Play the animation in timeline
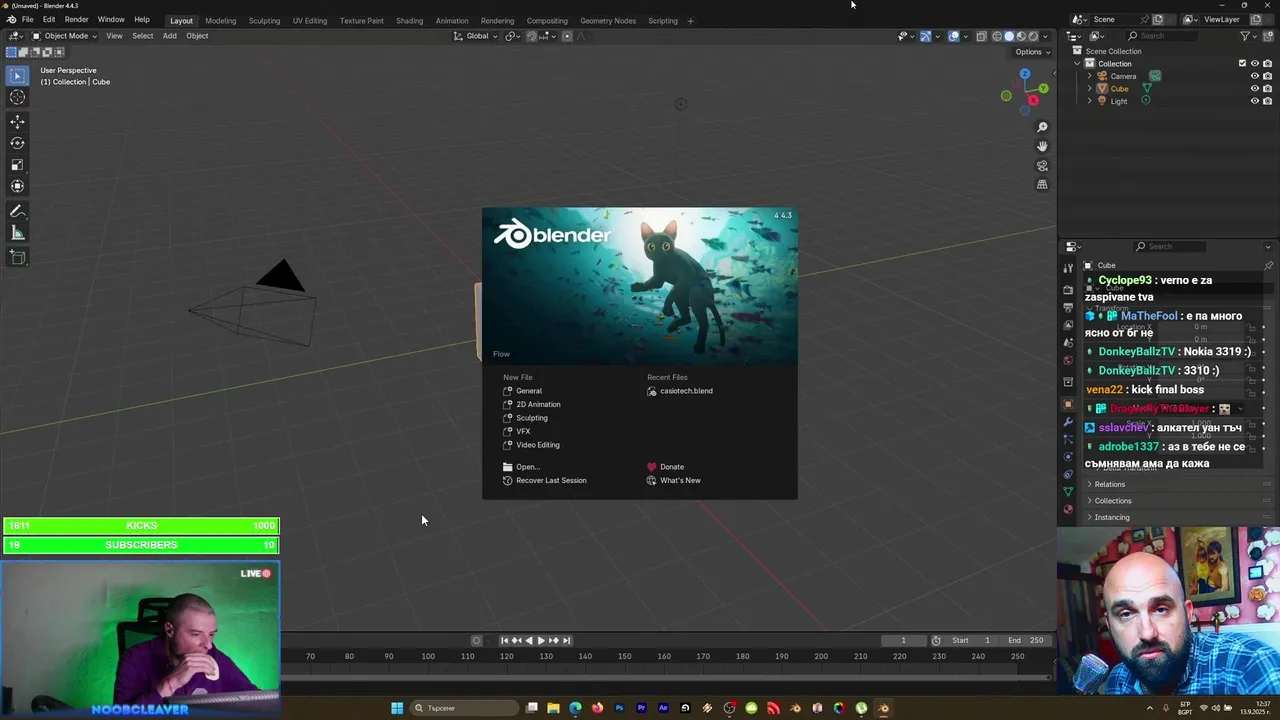 click(541, 640)
